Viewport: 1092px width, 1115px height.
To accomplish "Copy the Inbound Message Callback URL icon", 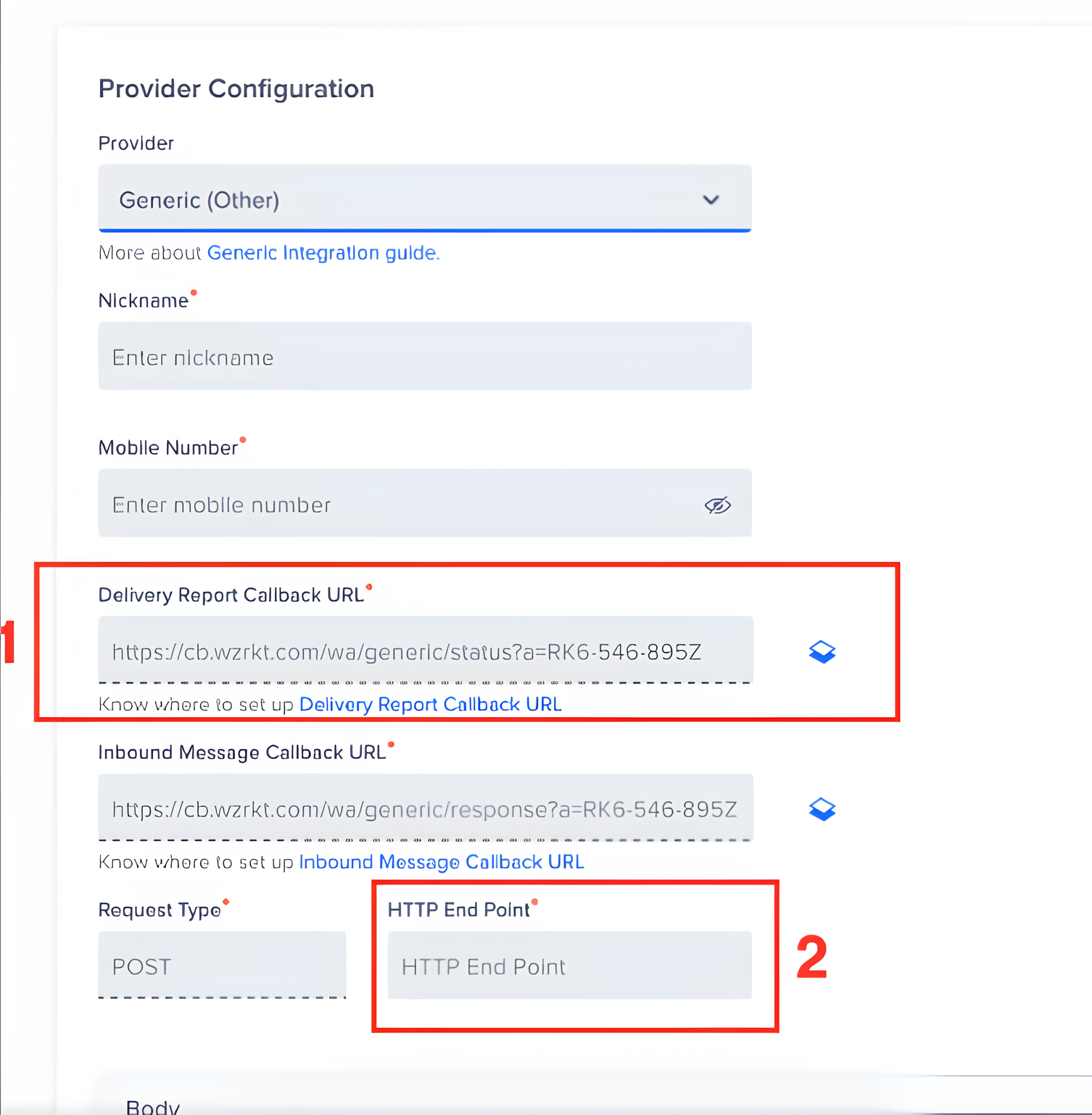I will click(x=822, y=809).
